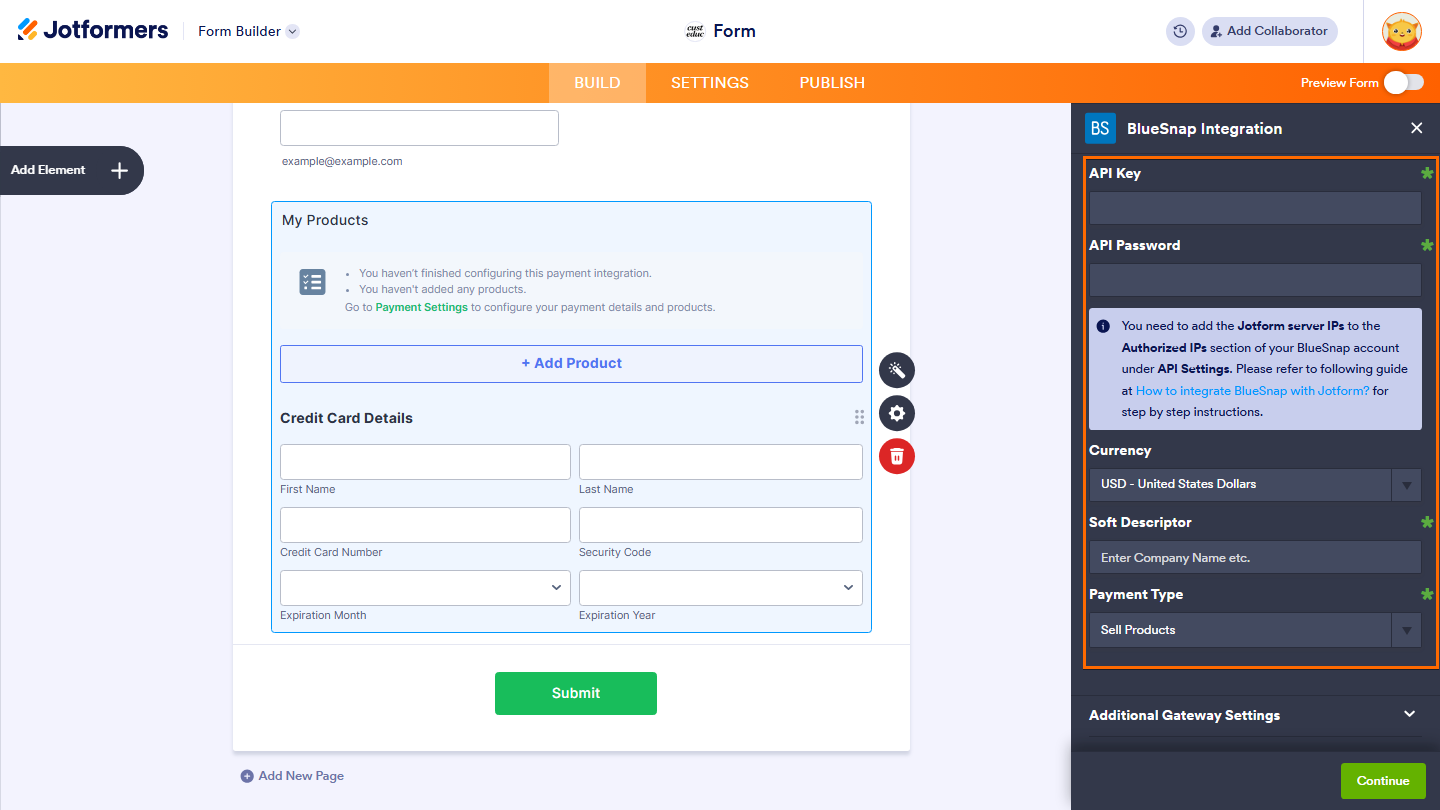Delete the payment element via trash icon
The image size is (1440, 810).
896,456
